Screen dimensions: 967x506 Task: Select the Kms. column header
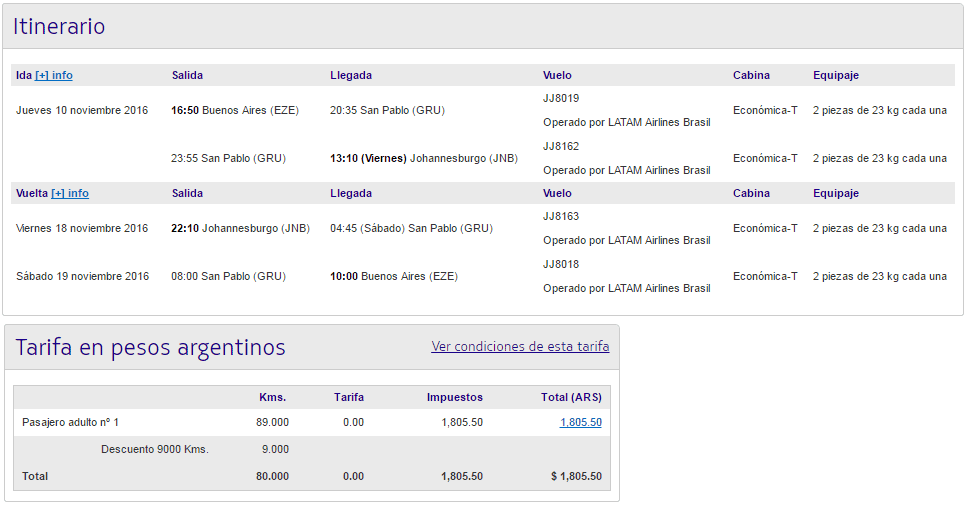273,397
